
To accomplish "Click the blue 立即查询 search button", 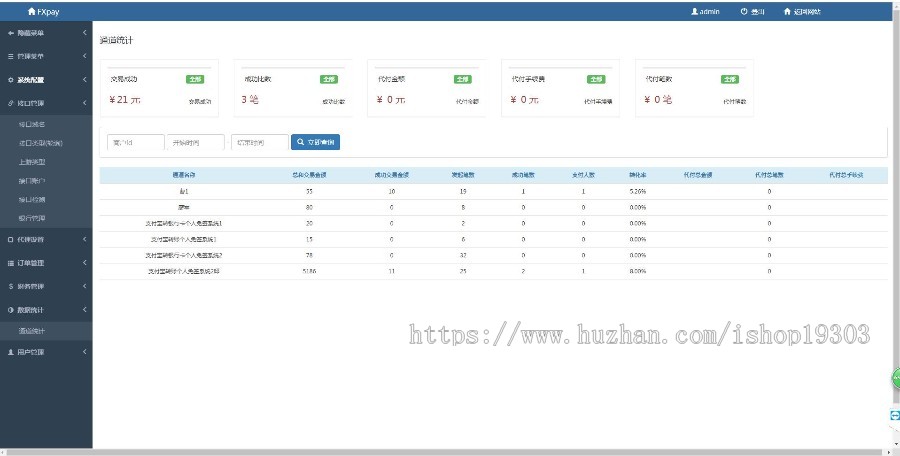I will pyautogui.click(x=315, y=142).
